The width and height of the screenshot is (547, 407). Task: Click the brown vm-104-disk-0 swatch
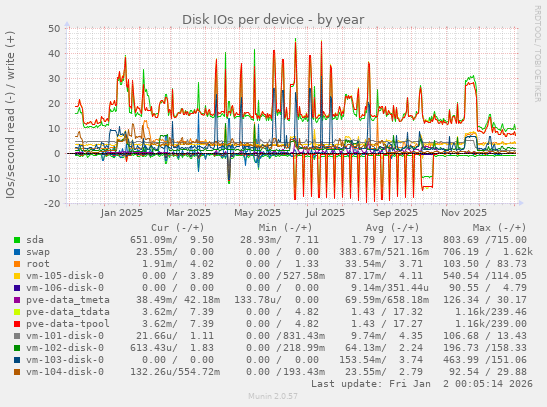point(17,372)
